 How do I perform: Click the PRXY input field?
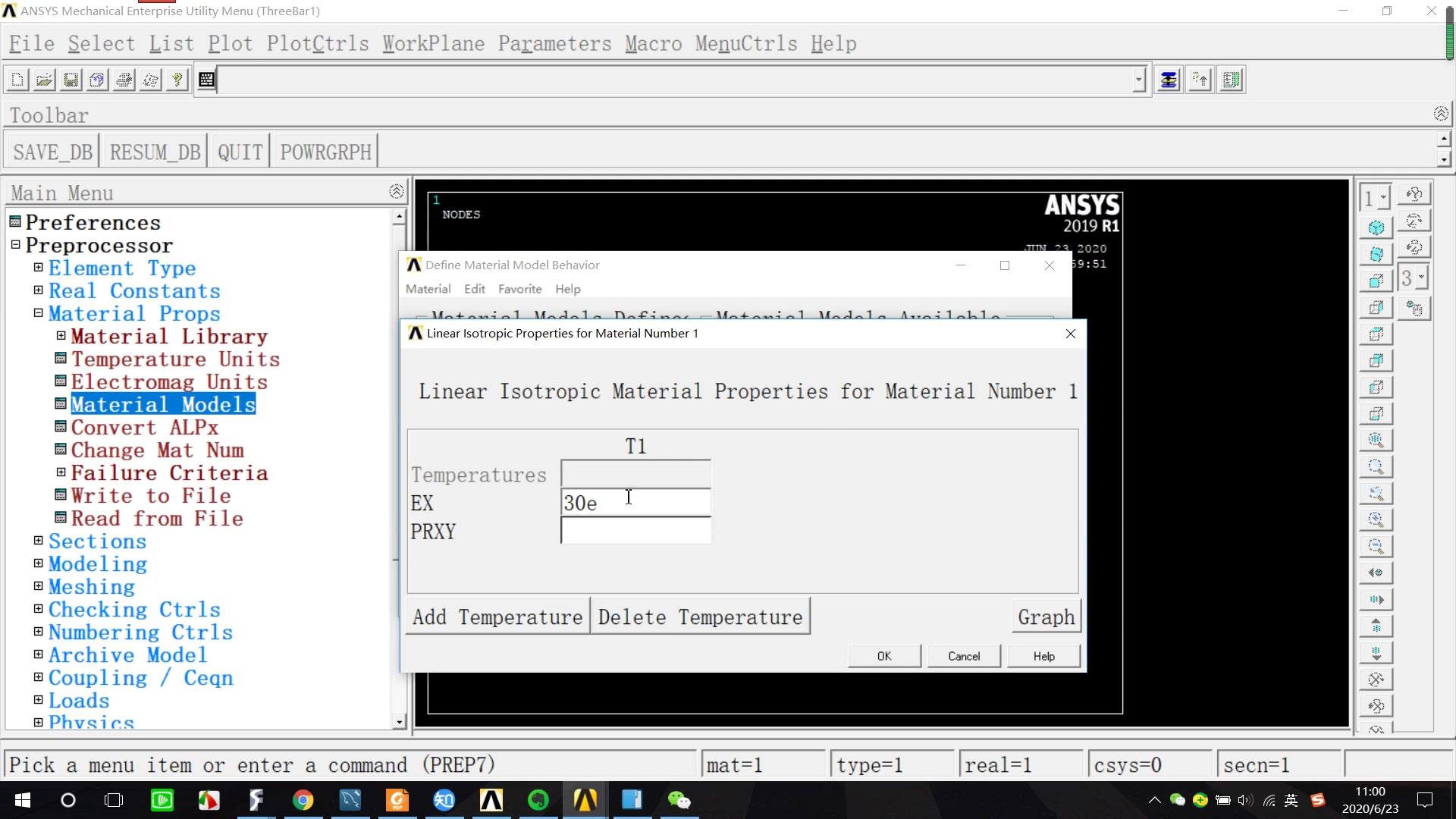635,531
